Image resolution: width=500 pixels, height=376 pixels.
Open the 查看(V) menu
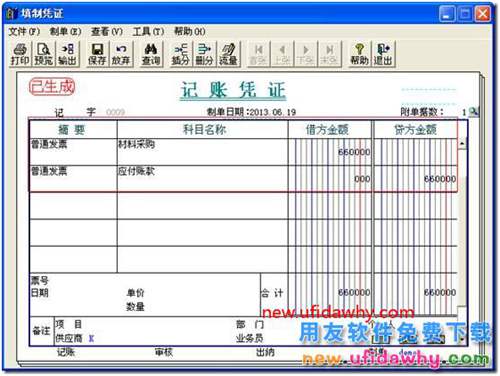click(107, 31)
